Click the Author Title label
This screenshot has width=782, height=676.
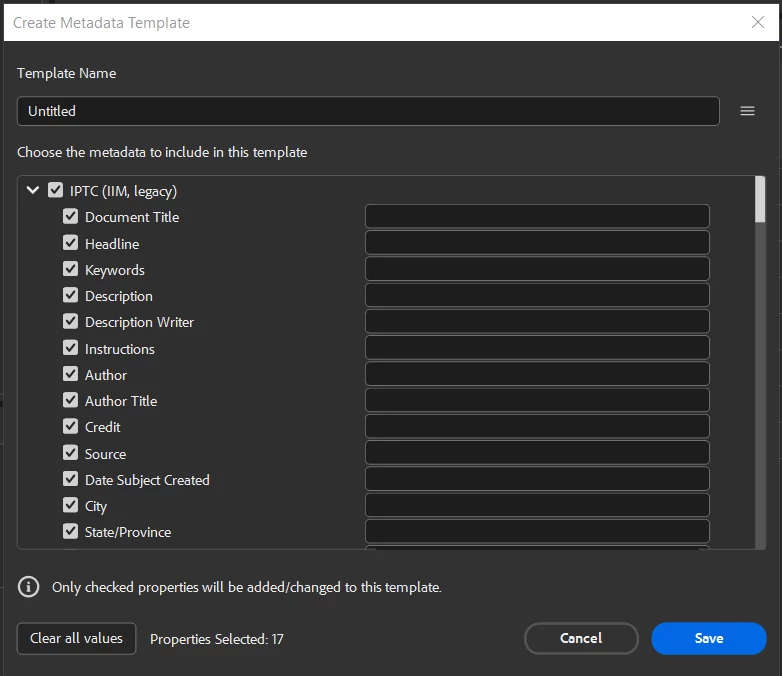point(121,401)
